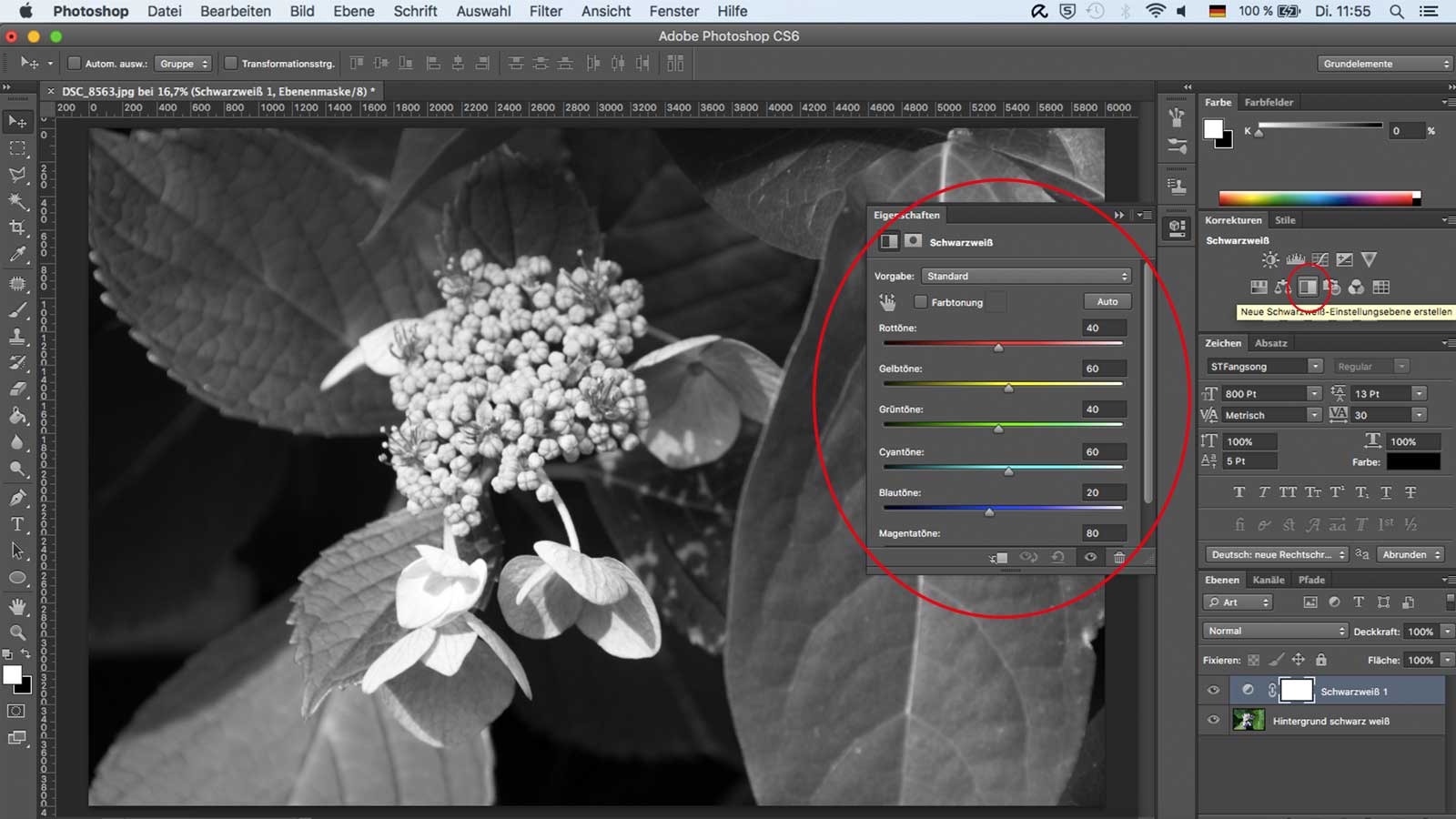Click the Auto button
The width and height of the screenshot is (1456, 819).
pos(1107,301)
